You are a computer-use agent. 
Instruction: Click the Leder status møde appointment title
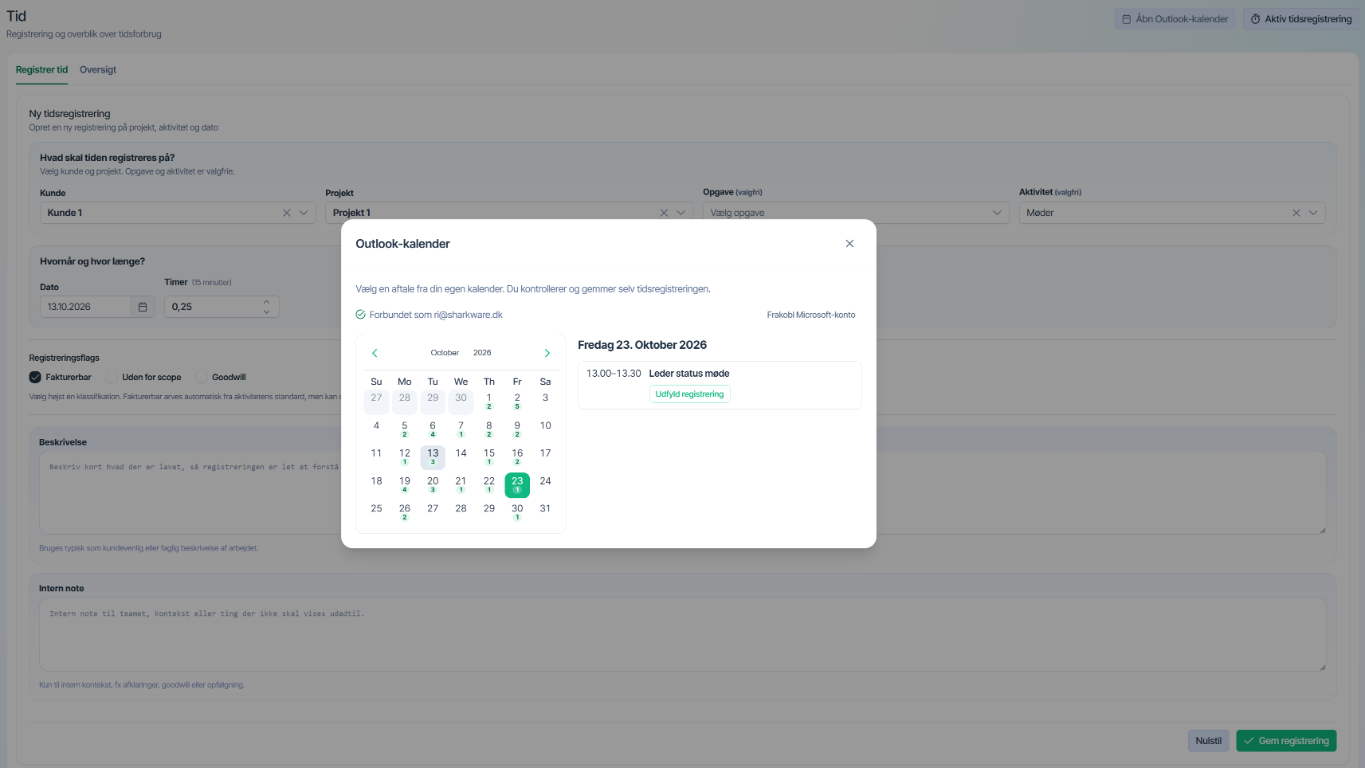[x=689, y=374]
